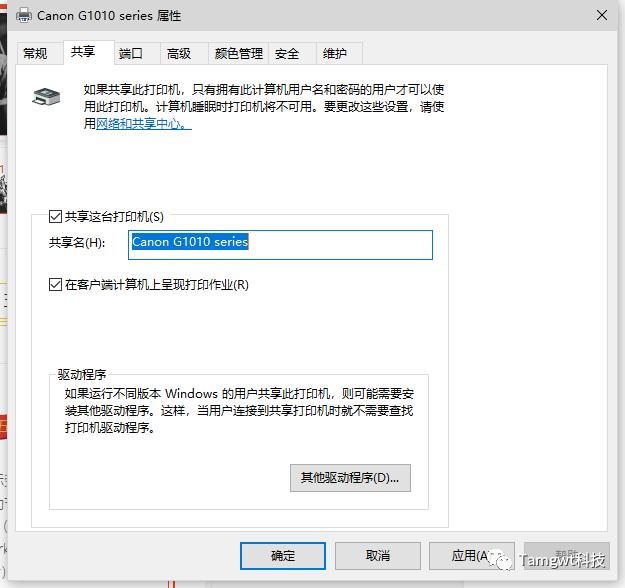625x588 pixels.
Task: Toggle the 共享这台打印机 checkbox
Action: 55,216
